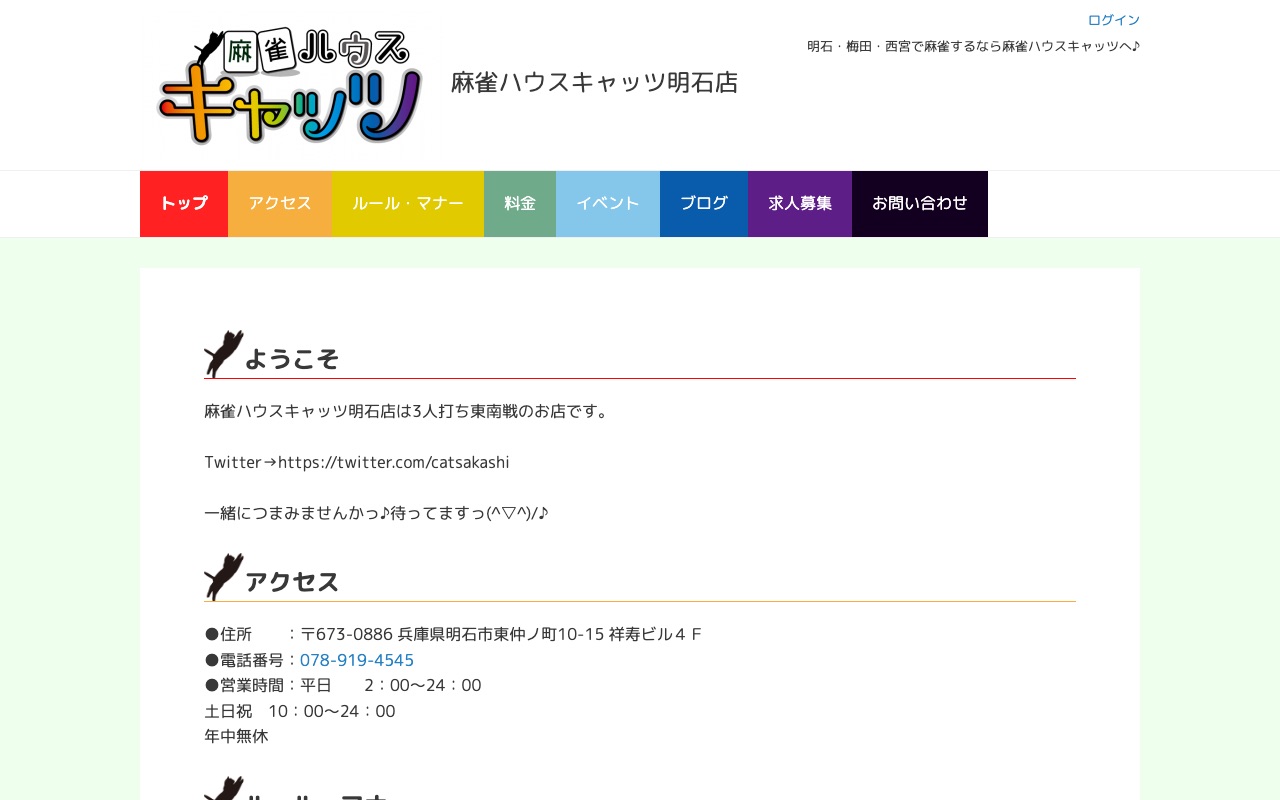Open the ブログ navigation item

point(704,204)
